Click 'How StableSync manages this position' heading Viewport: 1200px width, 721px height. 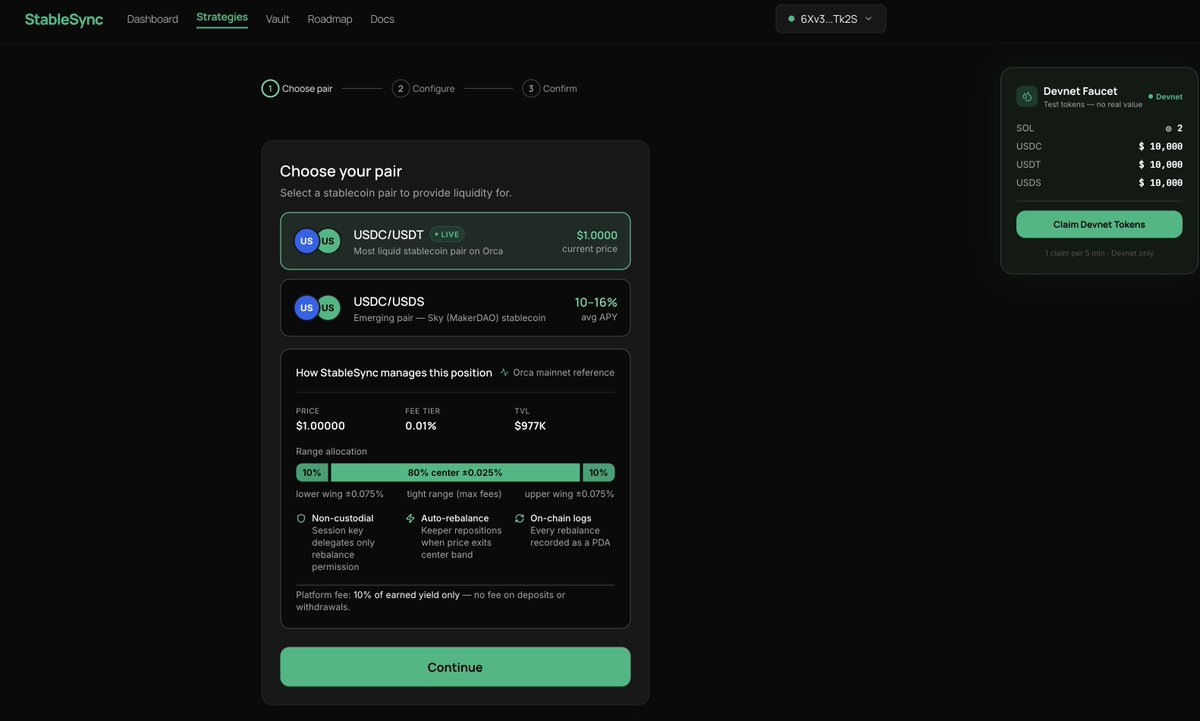[x=394, y=373]
